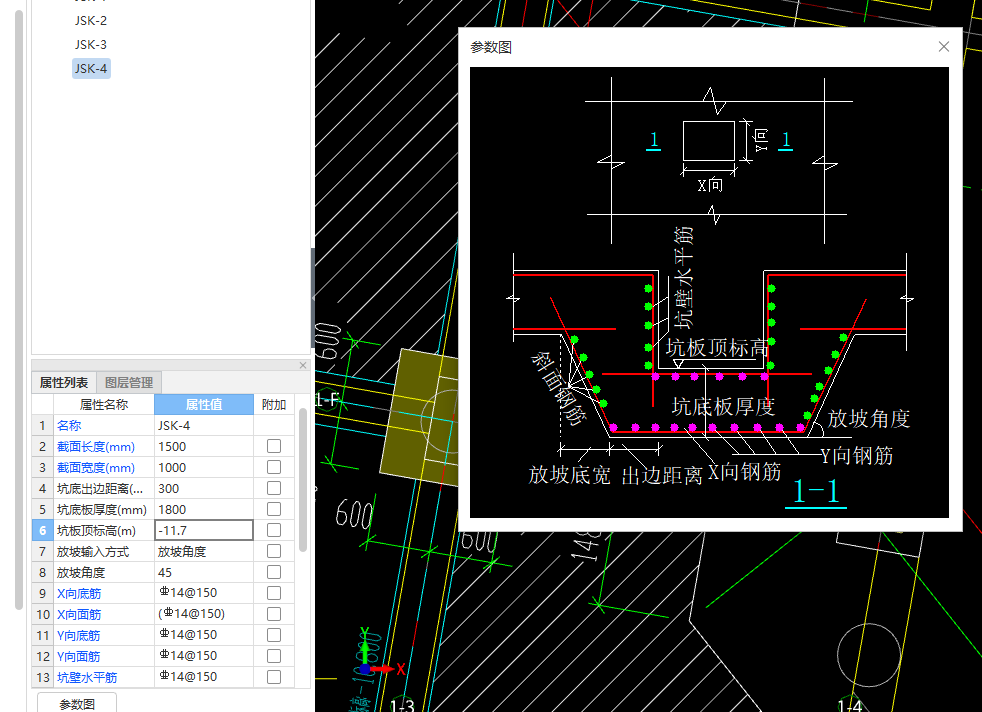The width and height of the screenshot is (982, 712).
Task: Click the 截面宽度(mm) property label
Action: pos(96,467)
